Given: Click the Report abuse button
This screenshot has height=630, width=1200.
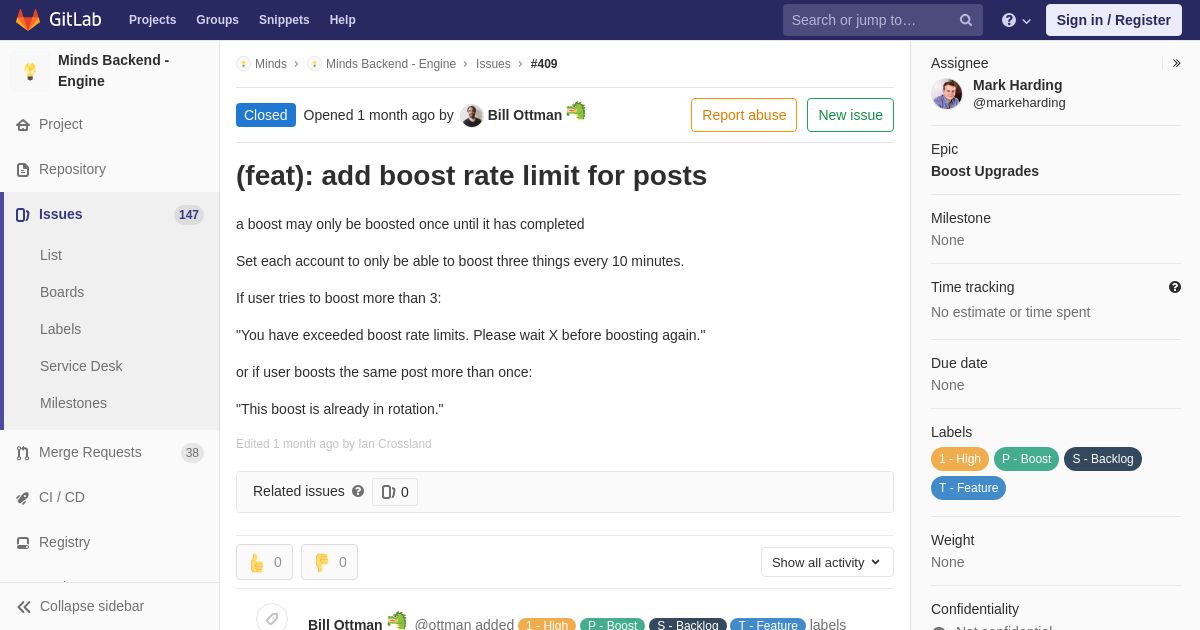Looking at the screenshot, I should (744, 115).
